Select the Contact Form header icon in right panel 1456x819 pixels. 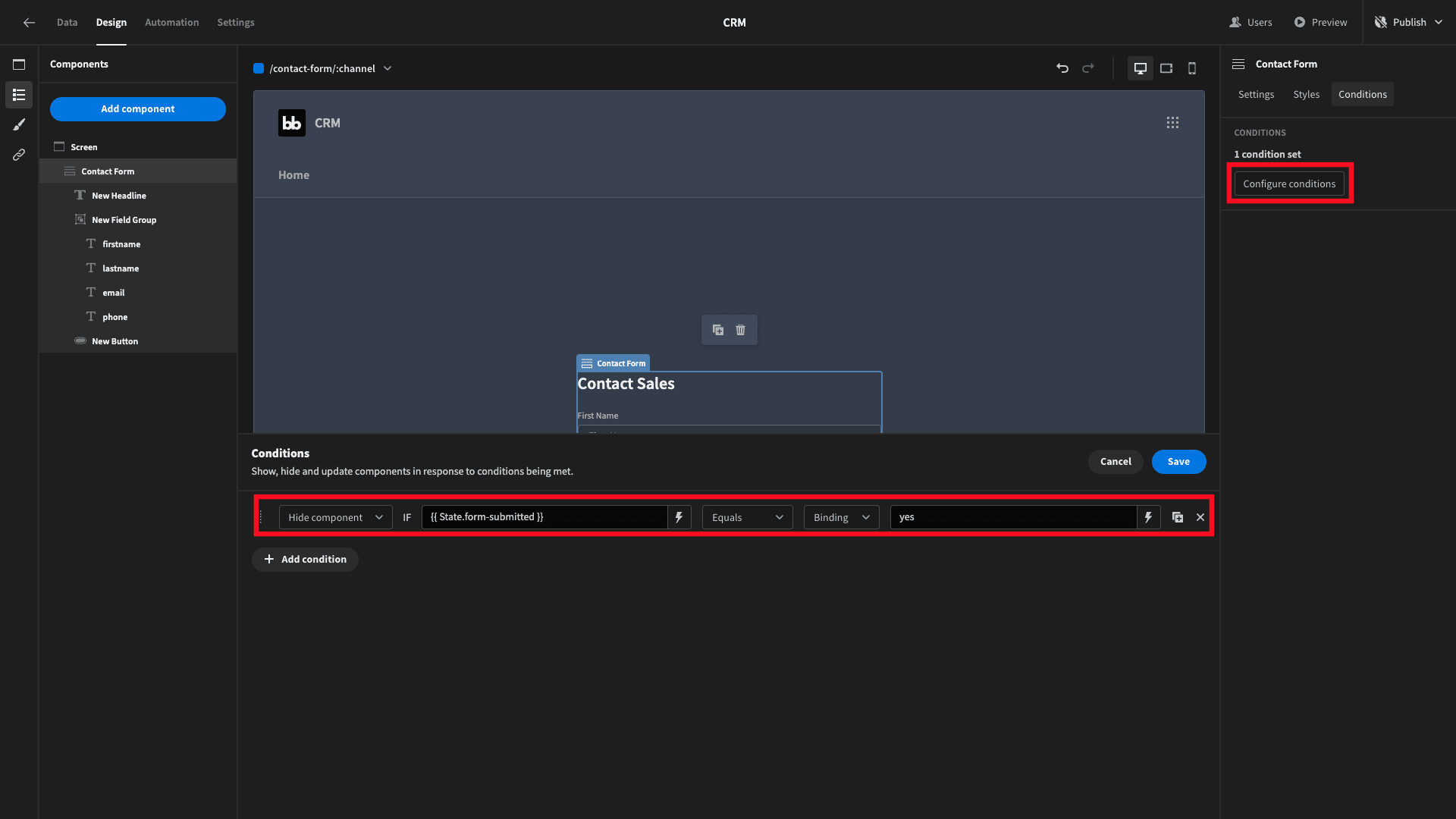click(x=1238, y=64)
